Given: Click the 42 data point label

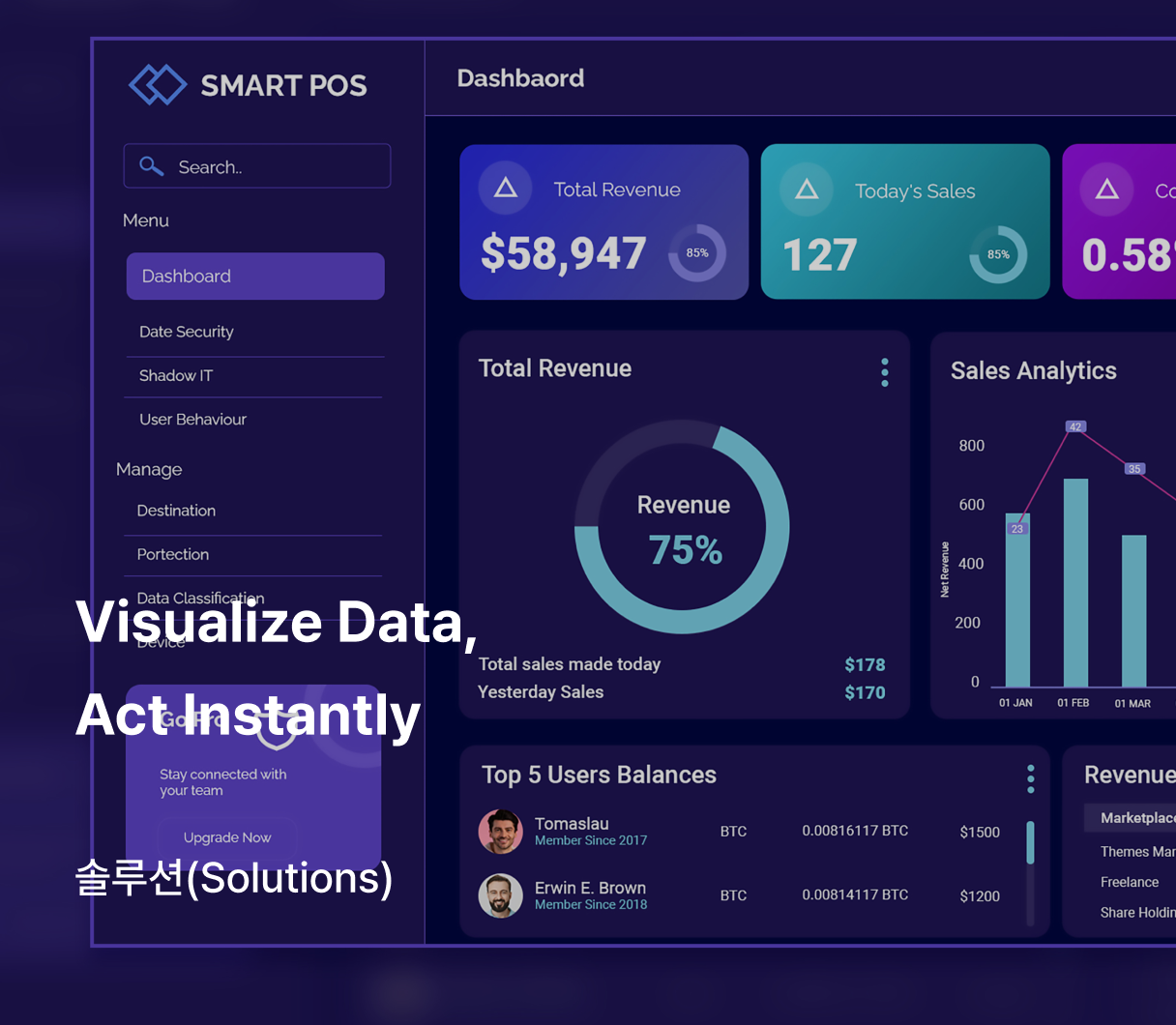Looking at the screenshot, I should (x=1075, y=426).
